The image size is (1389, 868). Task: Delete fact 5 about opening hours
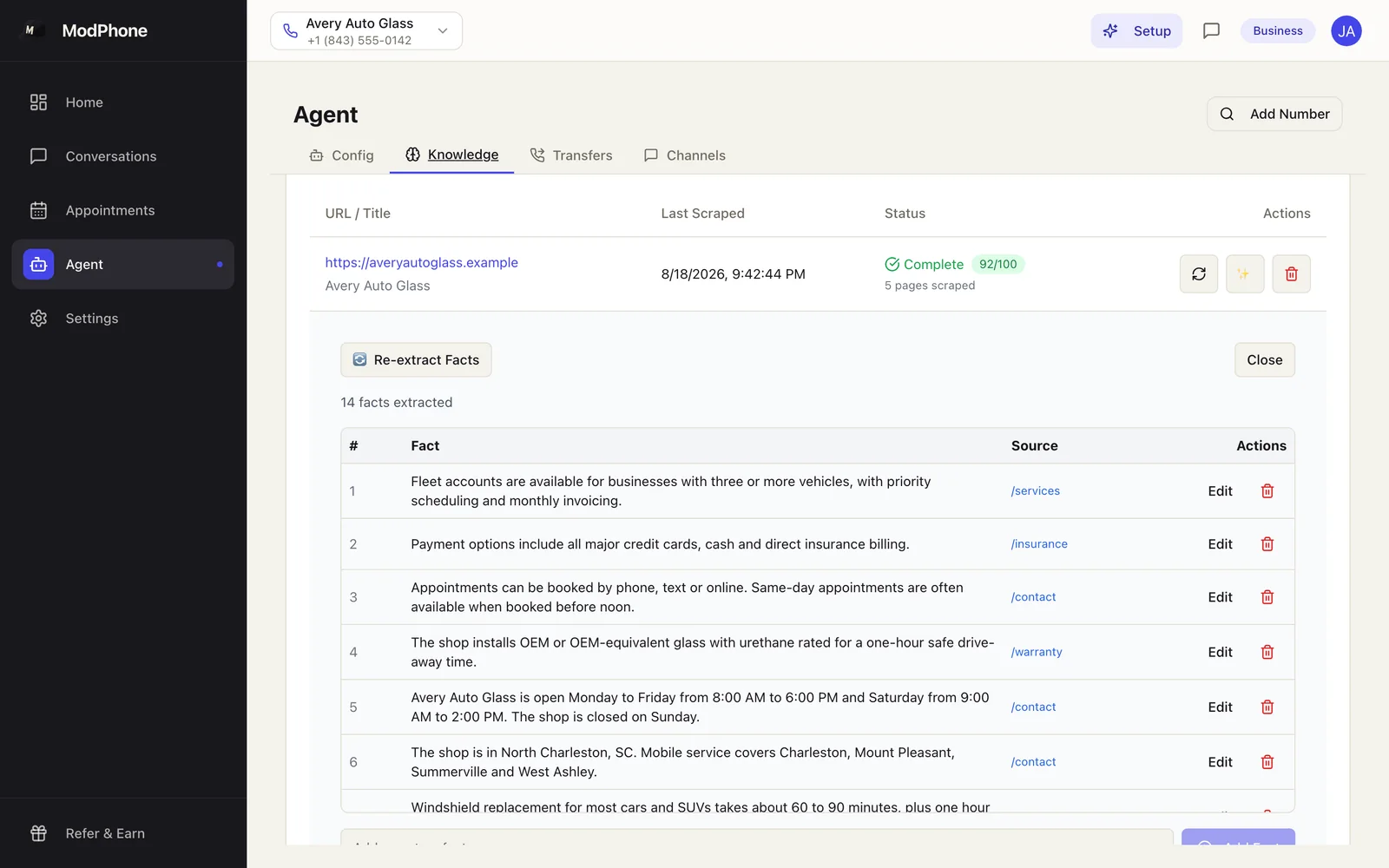coord(1267,707)
